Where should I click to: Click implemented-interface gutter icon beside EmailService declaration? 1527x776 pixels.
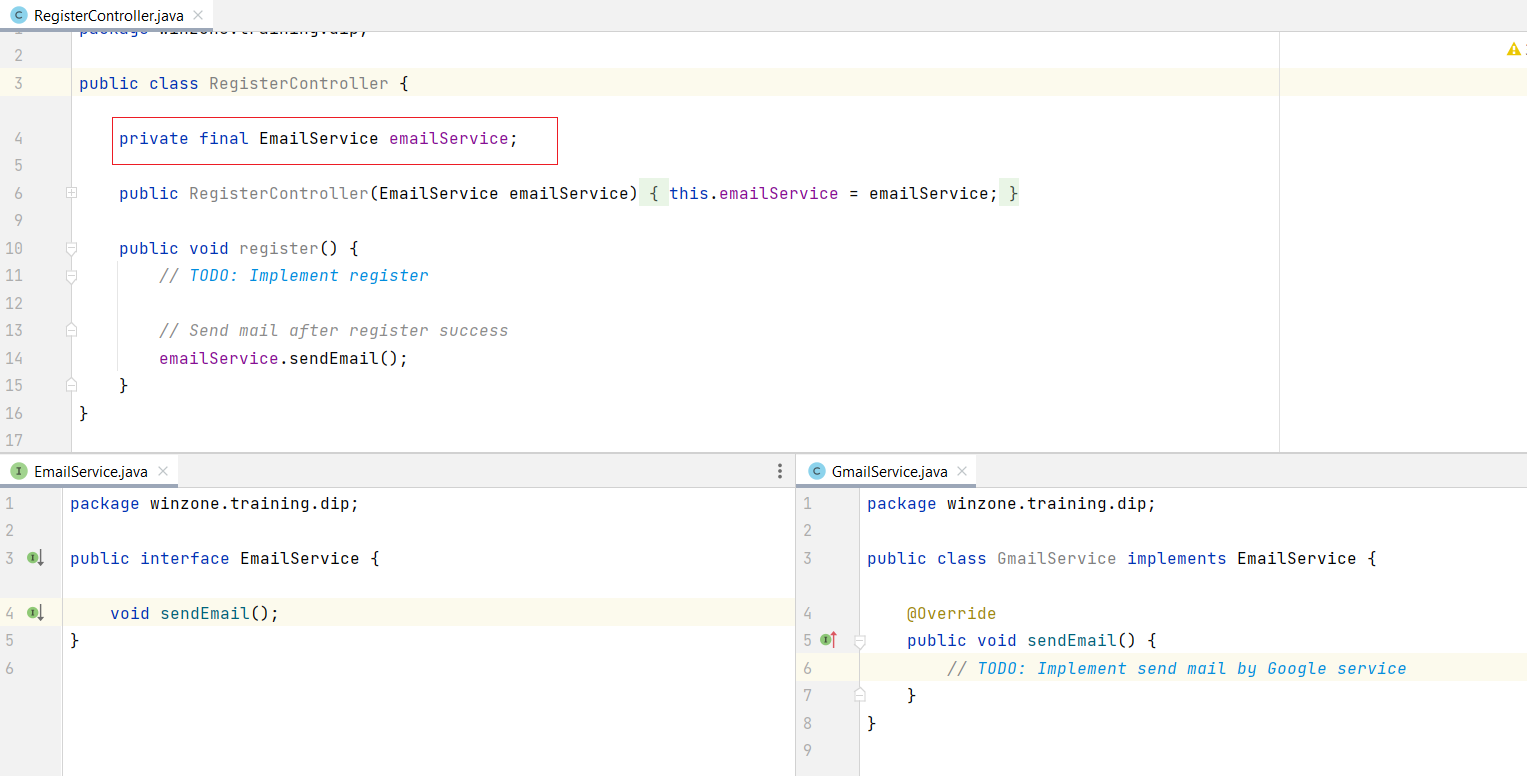[x=36, y=558]
